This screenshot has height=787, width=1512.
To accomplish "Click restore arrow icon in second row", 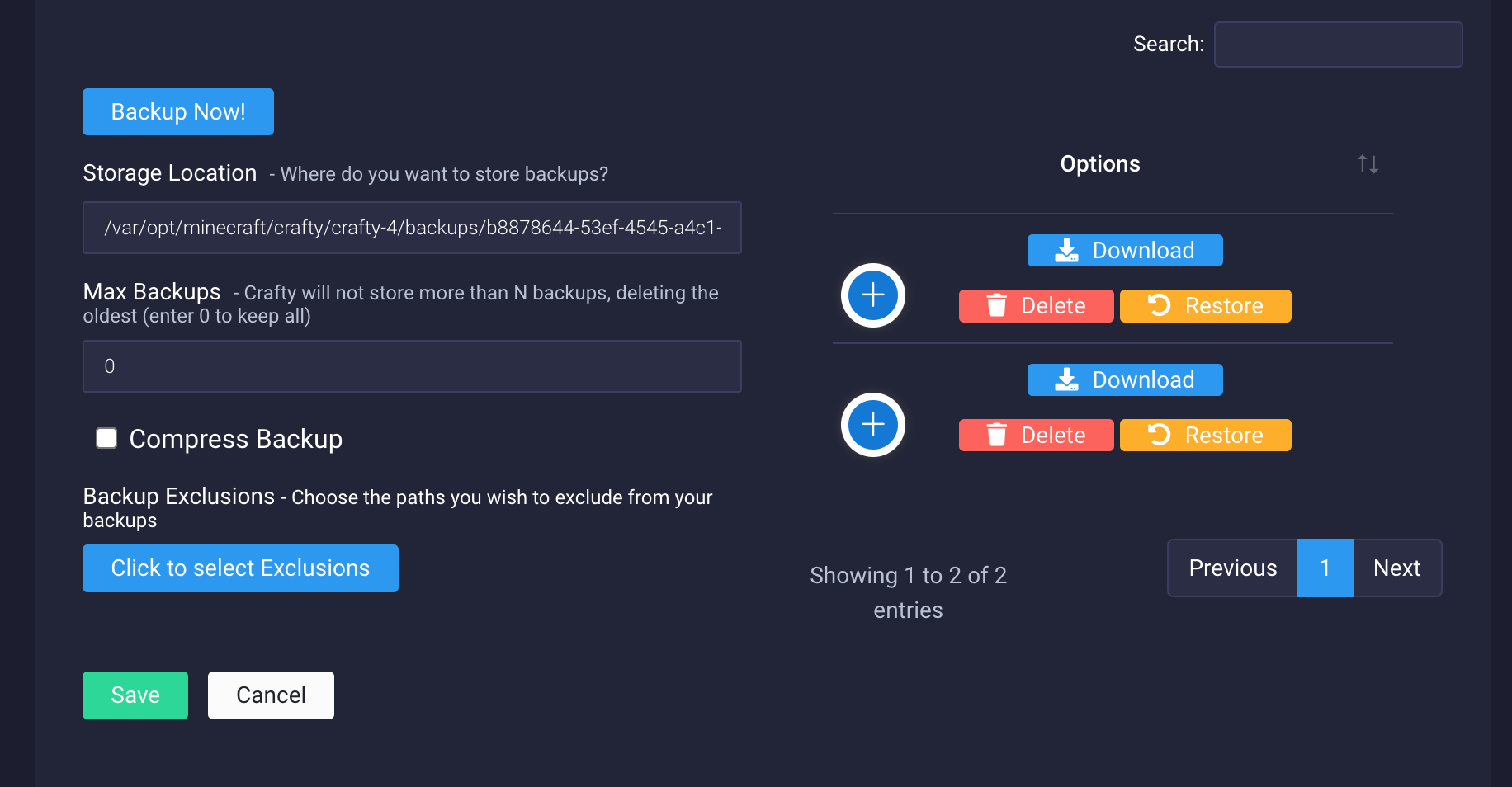I will click(x=1160, y=436).
